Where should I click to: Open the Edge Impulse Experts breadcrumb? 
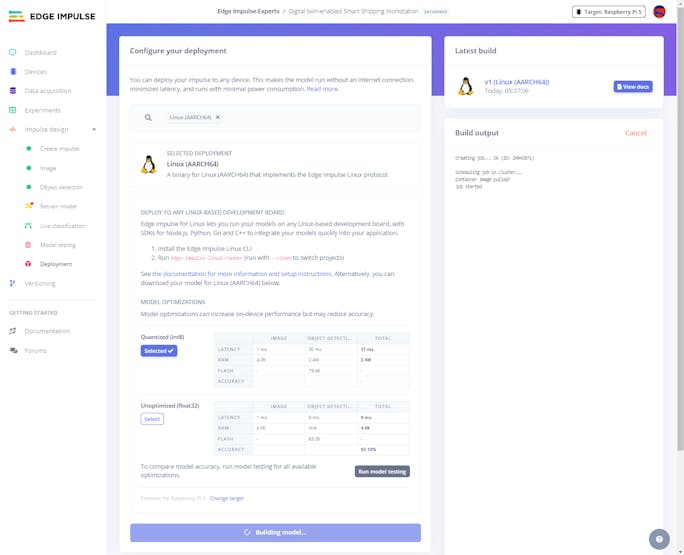[x=248, y=11]
